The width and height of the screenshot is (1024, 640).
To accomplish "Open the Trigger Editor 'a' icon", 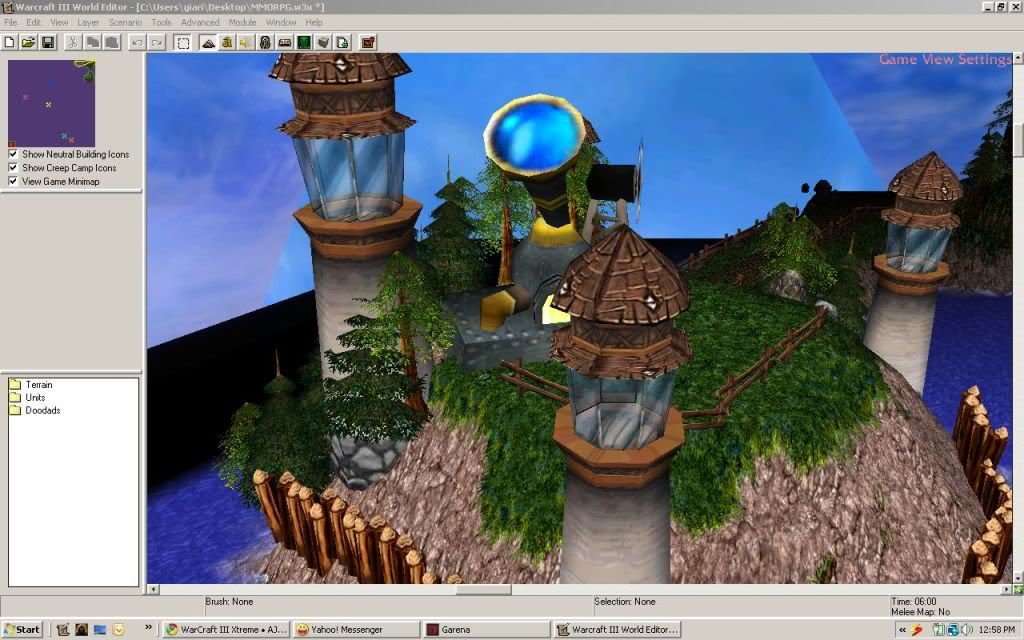I will (x=227, y=42).
